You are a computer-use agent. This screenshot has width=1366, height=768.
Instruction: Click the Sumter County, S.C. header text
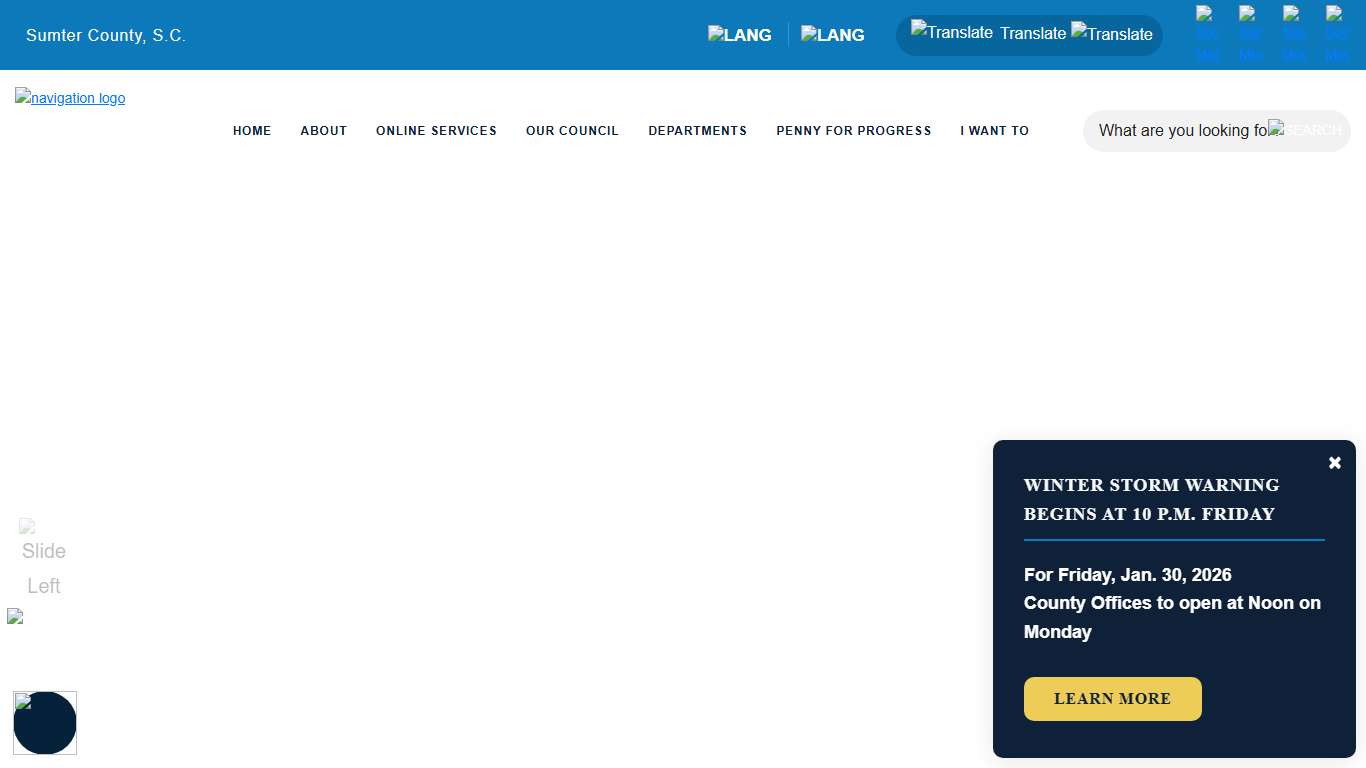tap(106, 35)
